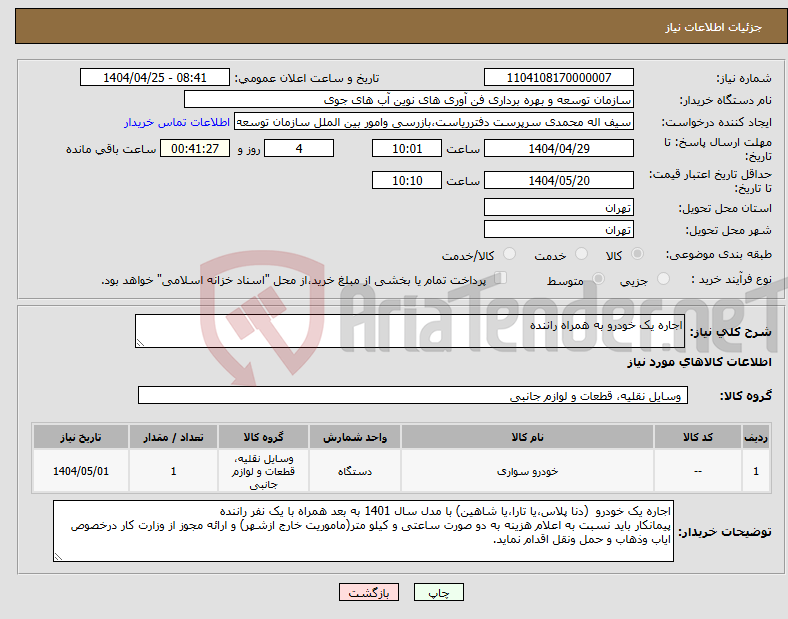Click the شرح کلی نیاز description textarea
This screenshot has height=619, width=788.
[410, 331]
